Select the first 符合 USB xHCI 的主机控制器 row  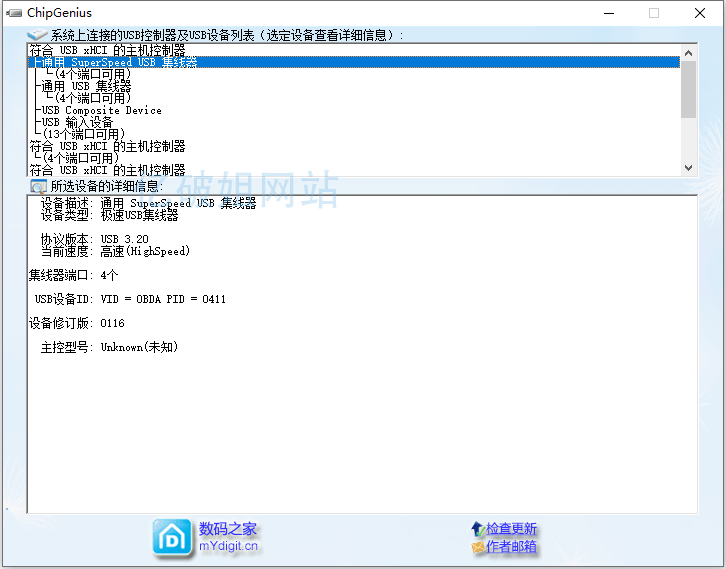[x=354, y=50]
